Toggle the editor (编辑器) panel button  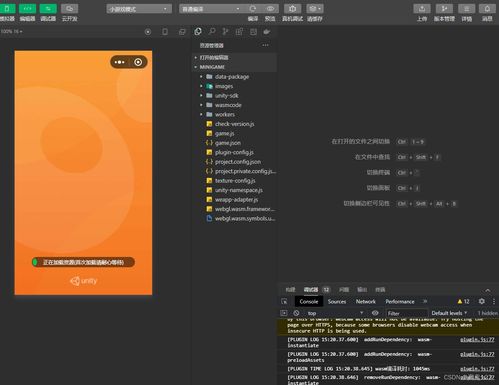point(28,9)
